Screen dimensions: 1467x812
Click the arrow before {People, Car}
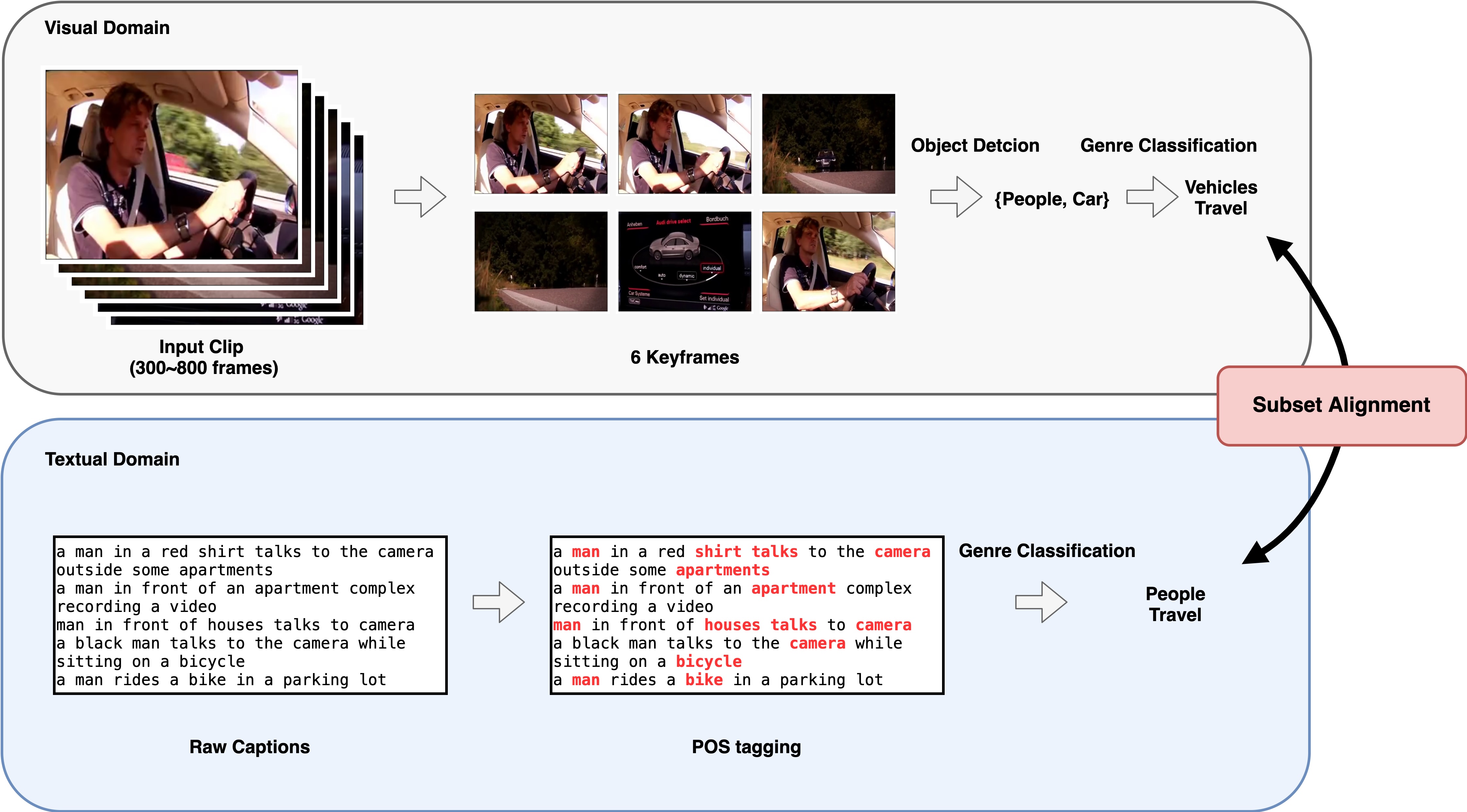tap(956, 197)
